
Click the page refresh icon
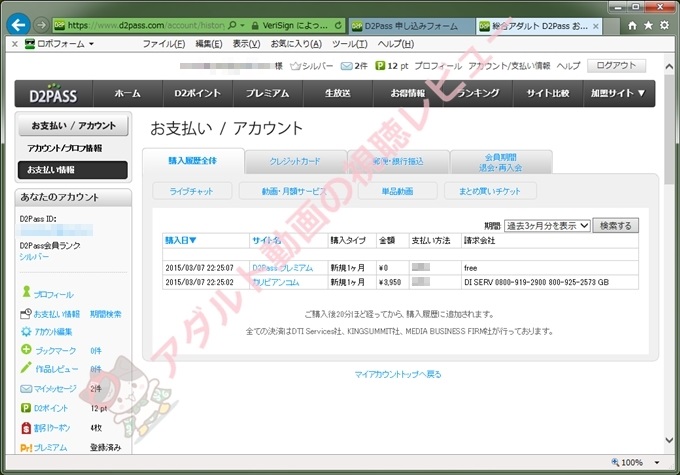pyautogui.click(x=338, y=25)
